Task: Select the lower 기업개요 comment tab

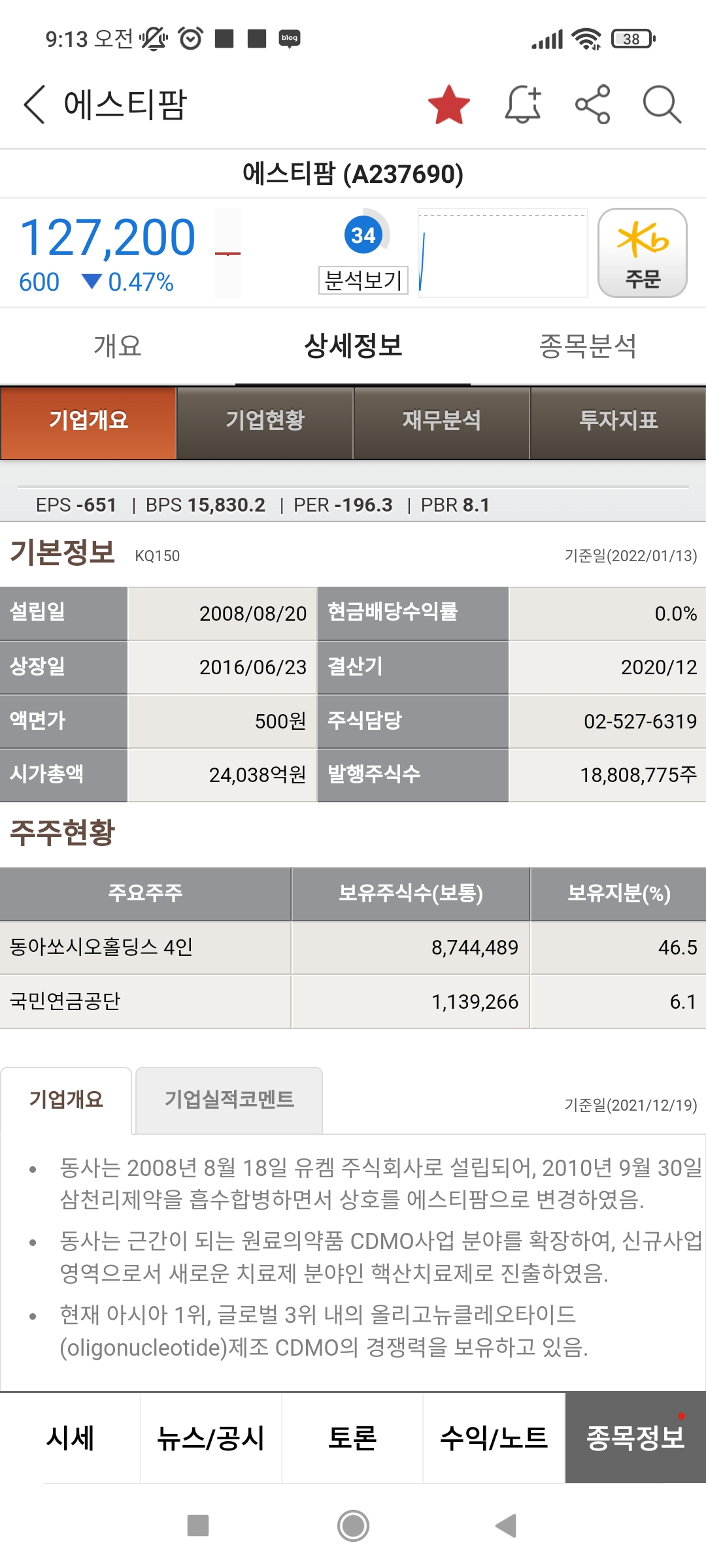Action: [x=66, y=1100]
